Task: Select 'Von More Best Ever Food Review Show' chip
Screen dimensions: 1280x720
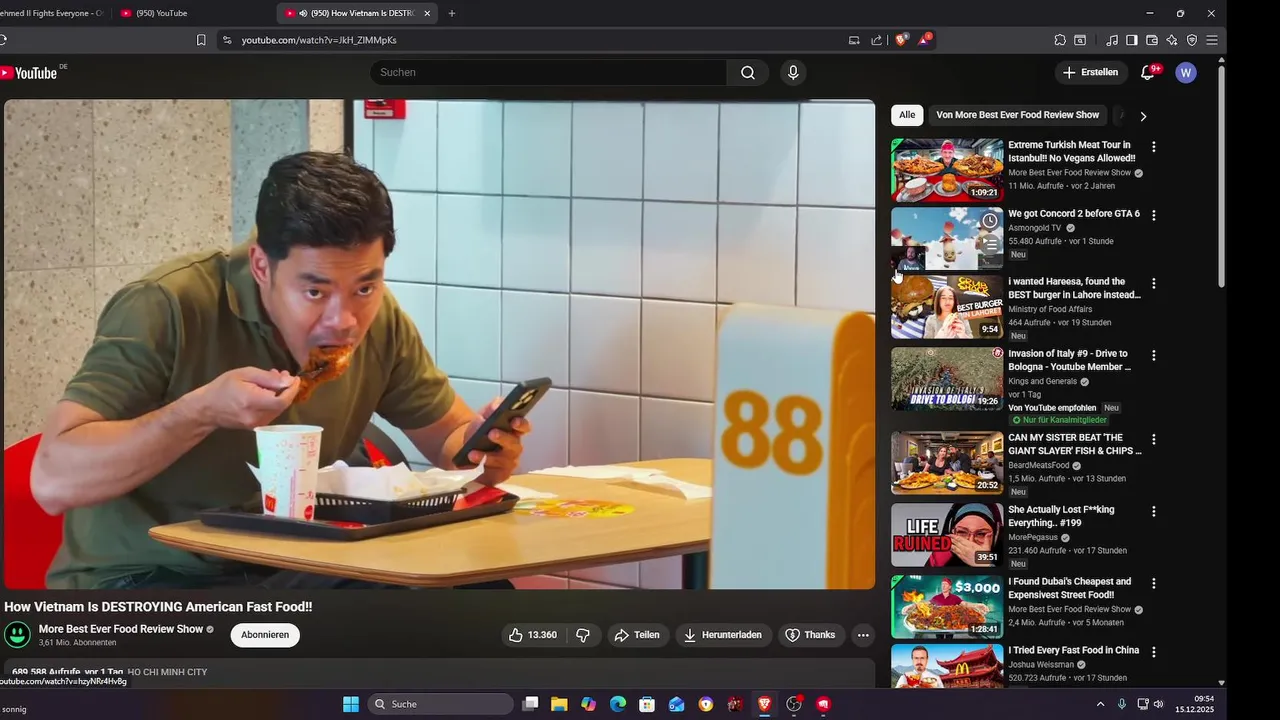Action: tap(1018, 115)
